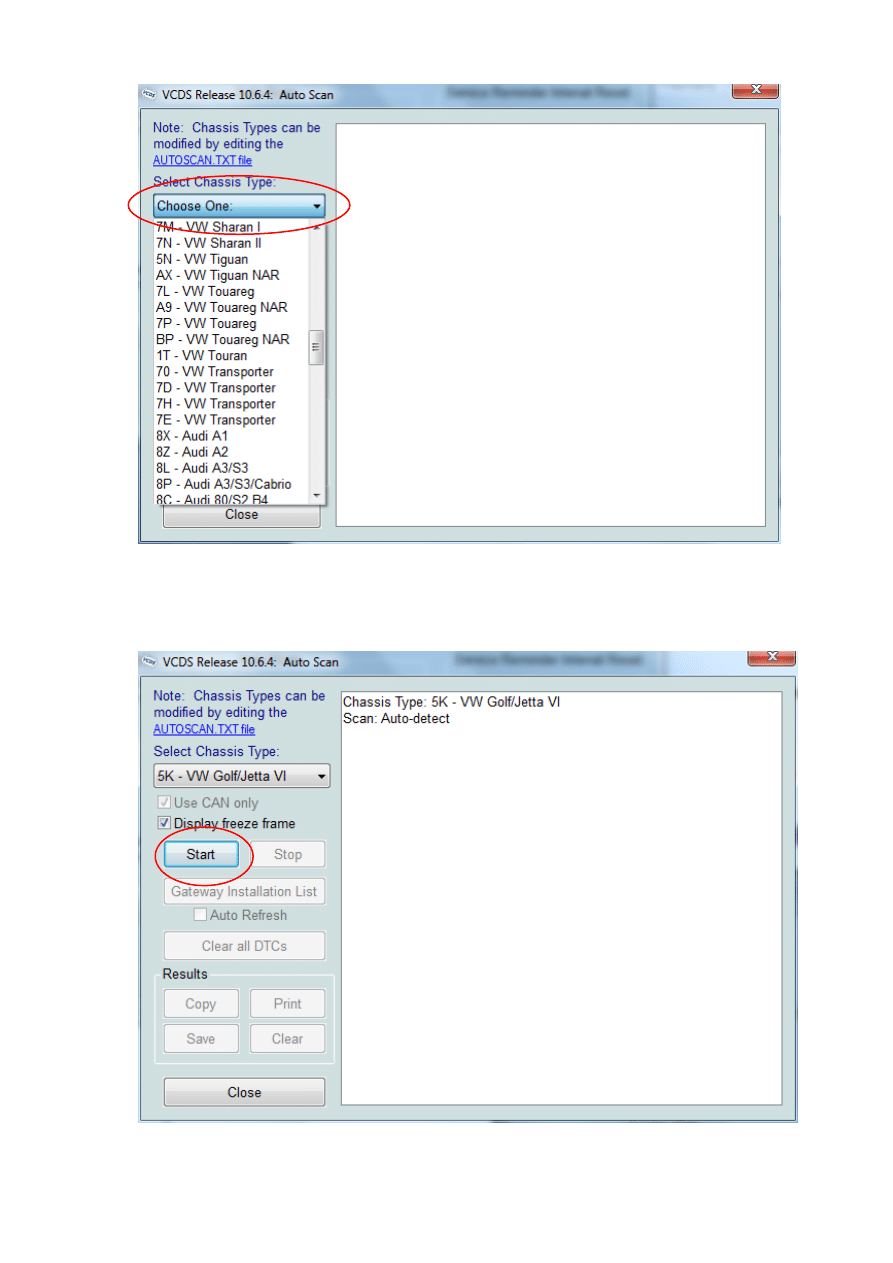The image size is (893, 1263).
Task: Click the scroll-down arrow of the chassis list
Action: [x=317, y=495]
